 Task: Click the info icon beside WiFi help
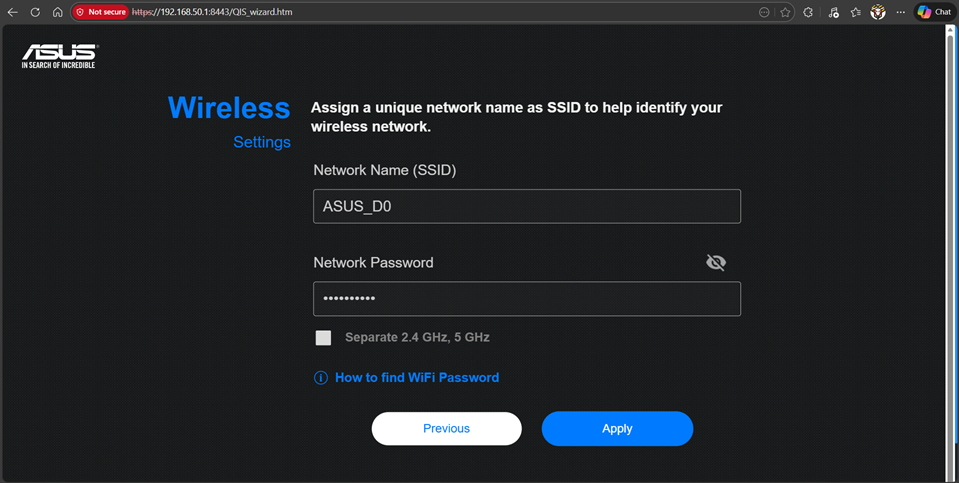click(321, 378)
